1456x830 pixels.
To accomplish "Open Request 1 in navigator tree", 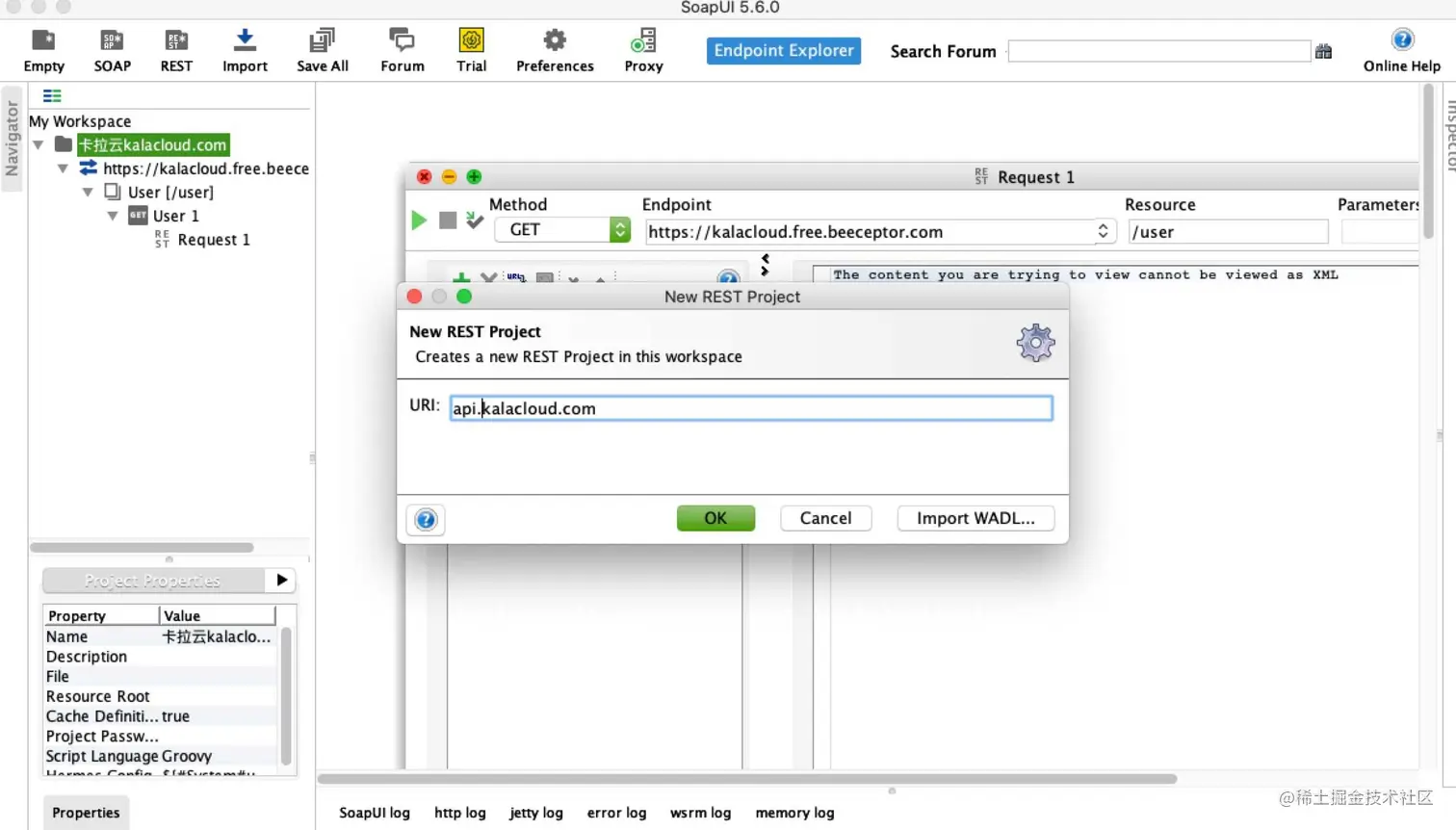I will pyautogui.click(x=214, y=240).
